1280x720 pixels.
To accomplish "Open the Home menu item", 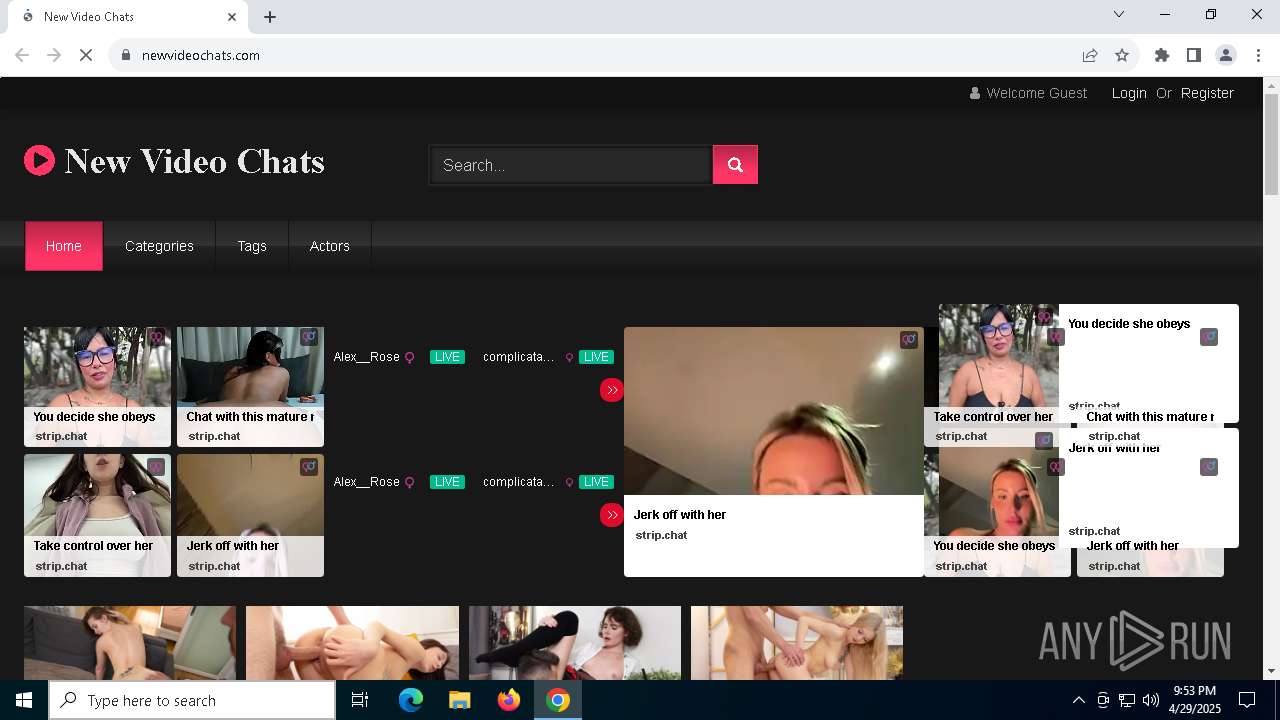I will 64,246.
